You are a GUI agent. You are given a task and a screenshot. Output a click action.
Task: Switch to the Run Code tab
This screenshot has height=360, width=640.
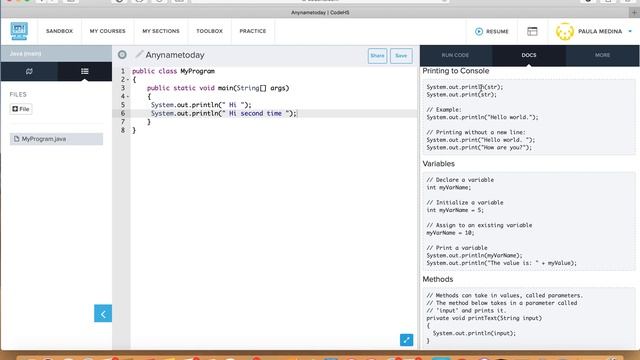pyautogui.click(x=456, y=55)
